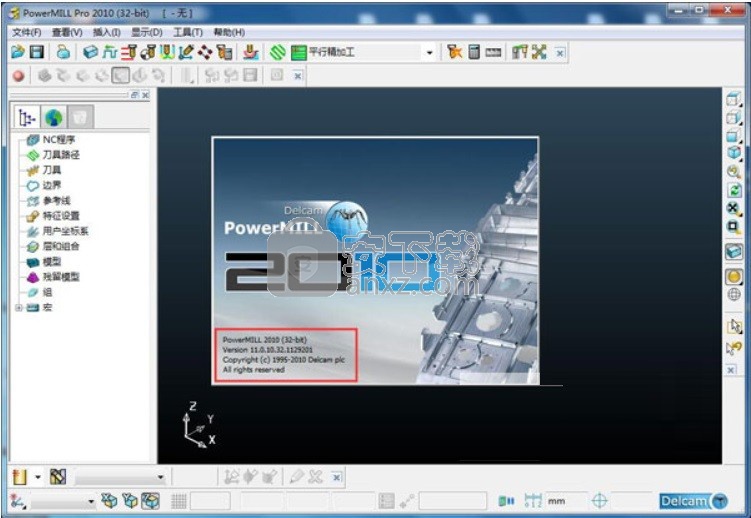Expand the 宏 tree node

point(18,308)
